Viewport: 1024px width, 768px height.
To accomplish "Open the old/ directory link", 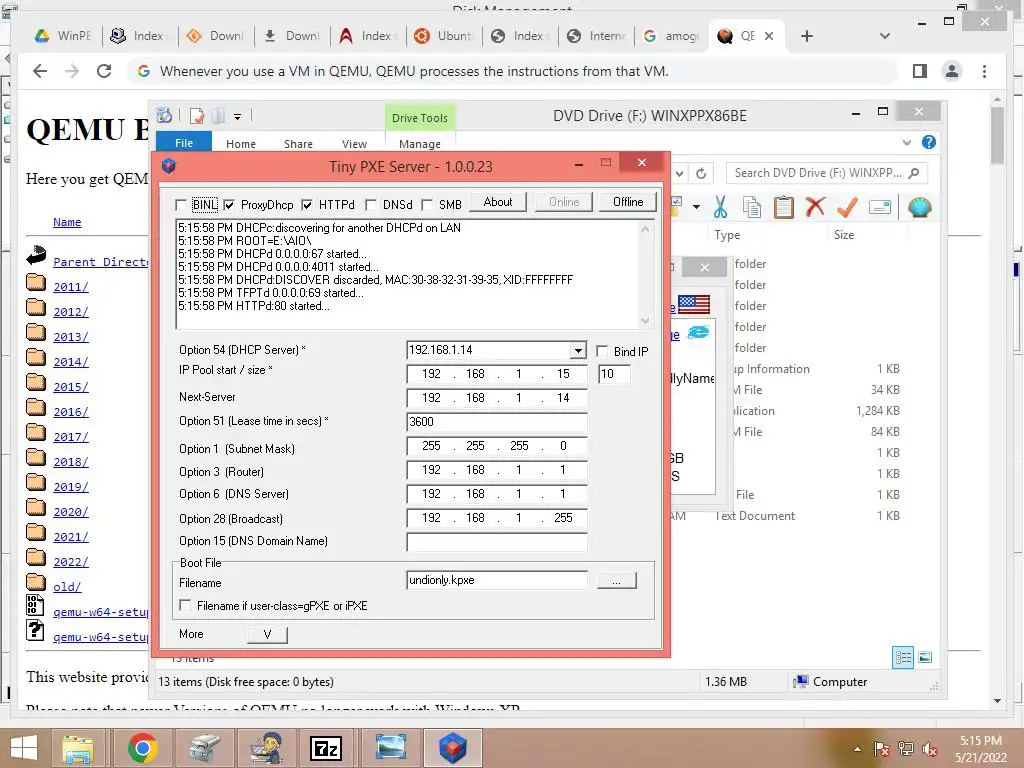I will [x=67, y=586].
